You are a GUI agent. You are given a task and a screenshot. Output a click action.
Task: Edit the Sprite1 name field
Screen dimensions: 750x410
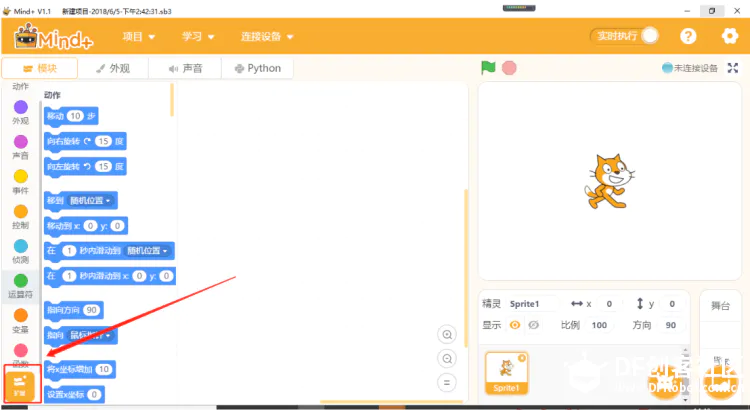click(x=532, y=304)
